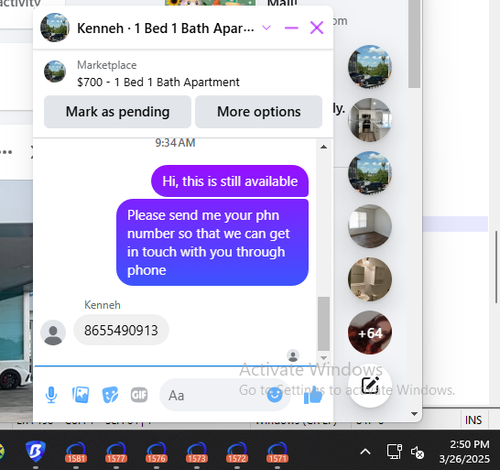This screenshot has height=470, width=500.
Task: Open taskbar browser instance 1572
Action: [x=237, y=452]
